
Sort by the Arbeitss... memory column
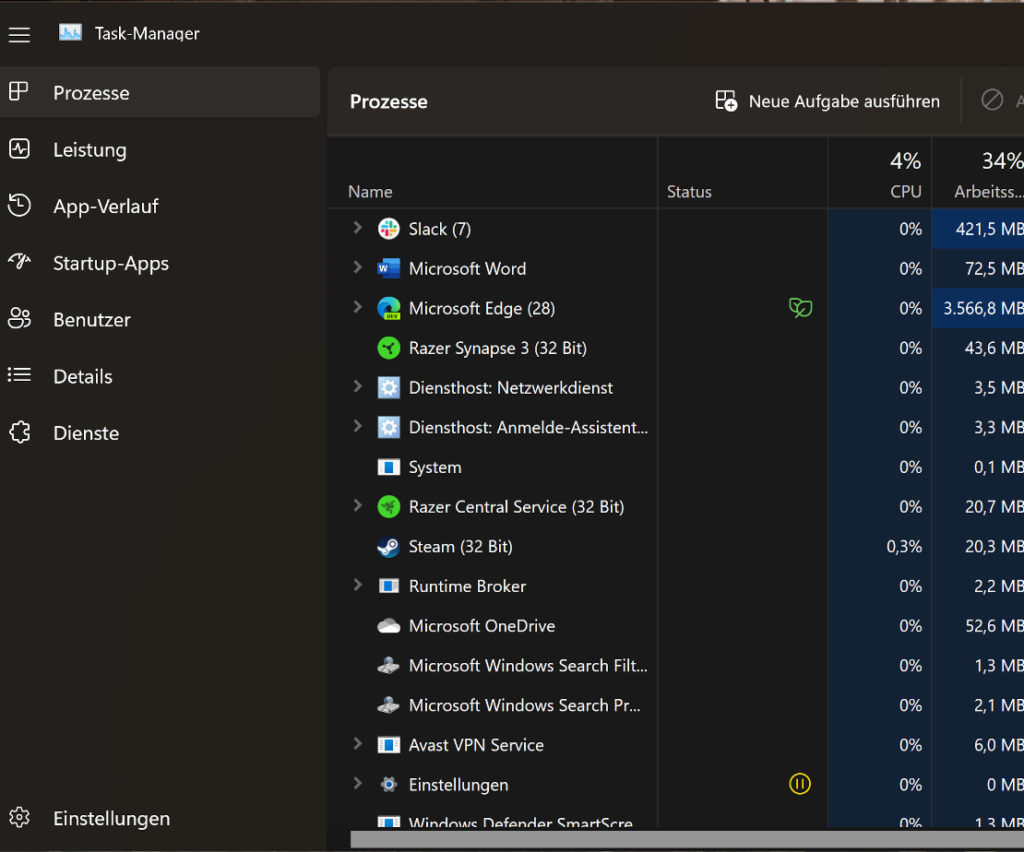pos(978,172)
